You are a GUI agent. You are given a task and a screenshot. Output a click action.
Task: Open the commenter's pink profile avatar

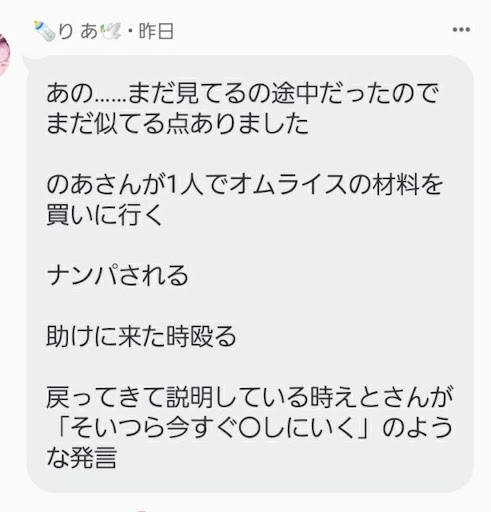click(4, 55)
